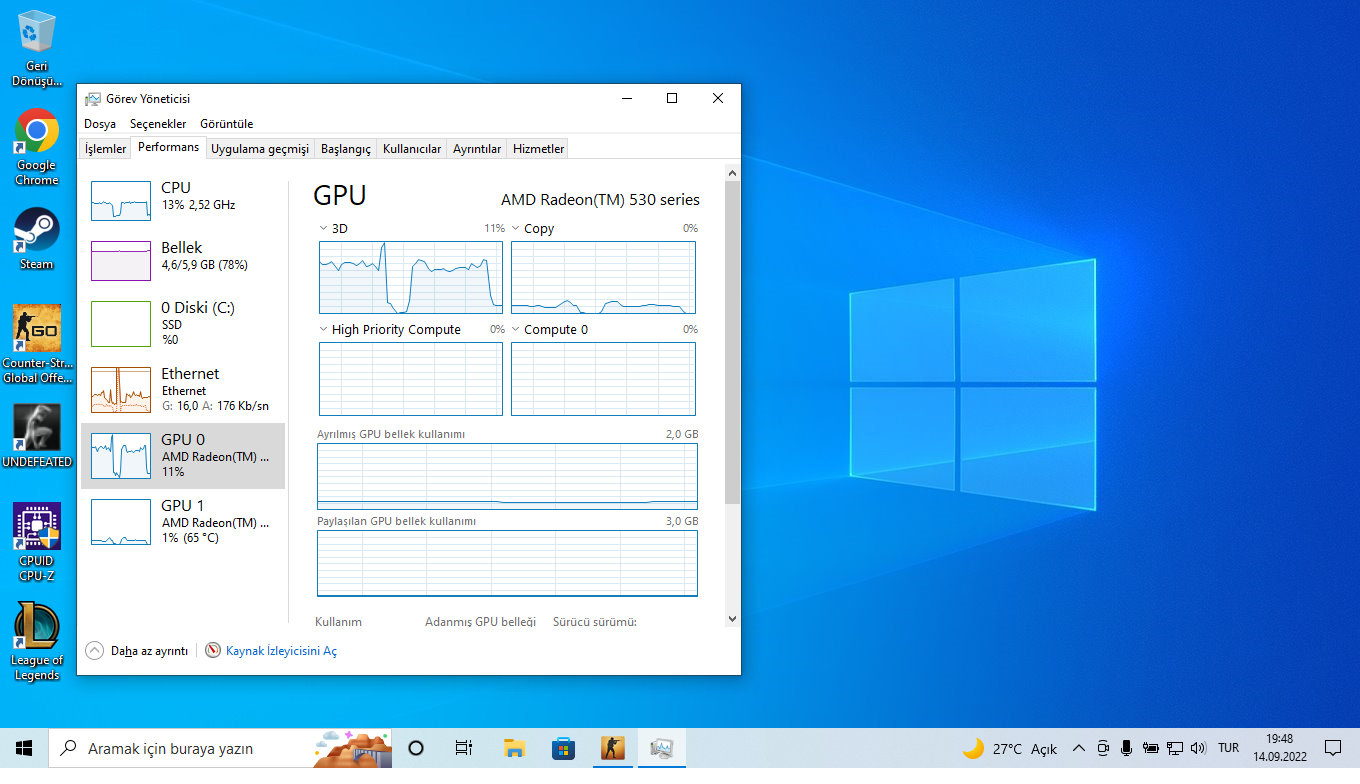
Task: Select the Steam desktop icon
Action: (37, 238)
